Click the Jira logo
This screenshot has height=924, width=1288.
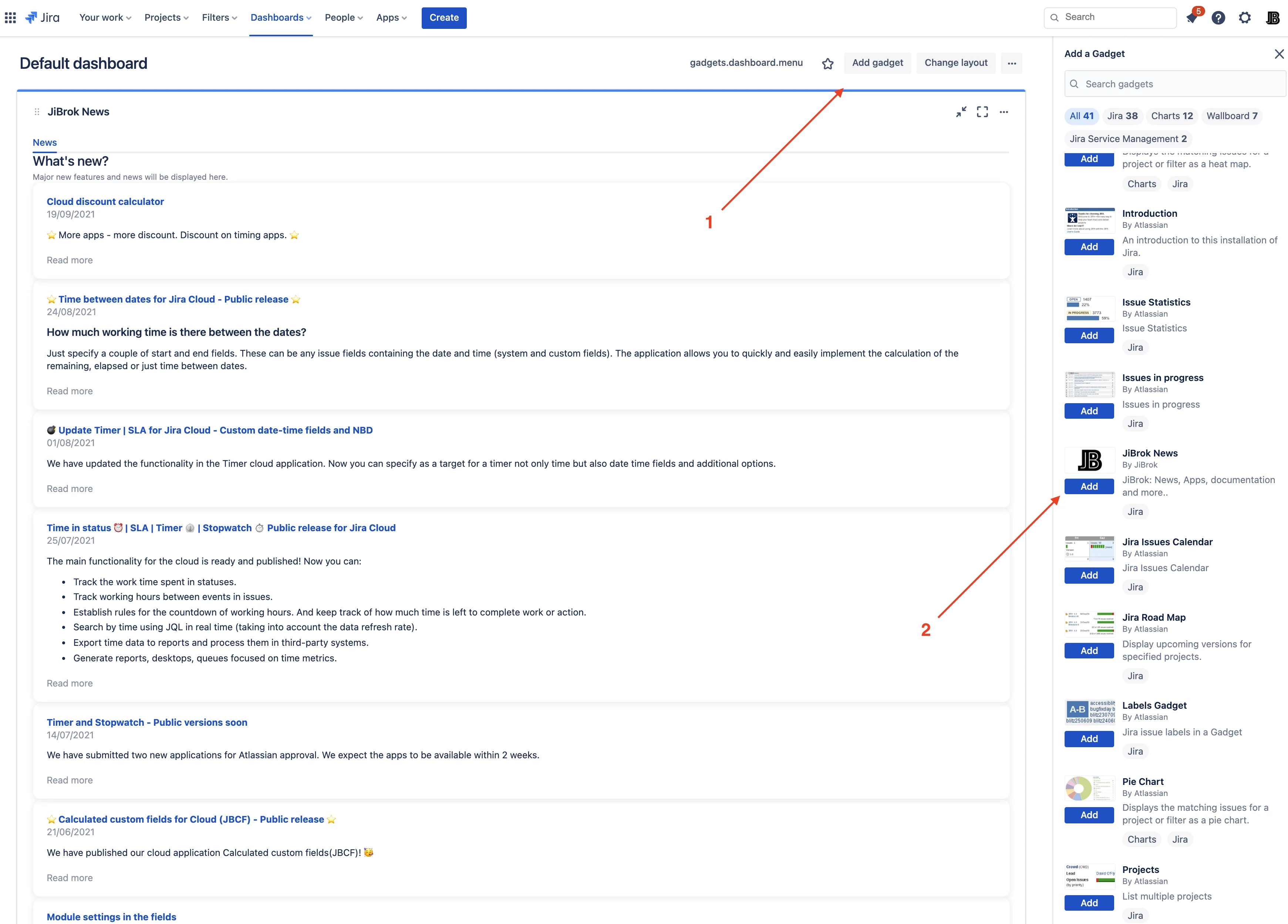[x=43, y=18]
